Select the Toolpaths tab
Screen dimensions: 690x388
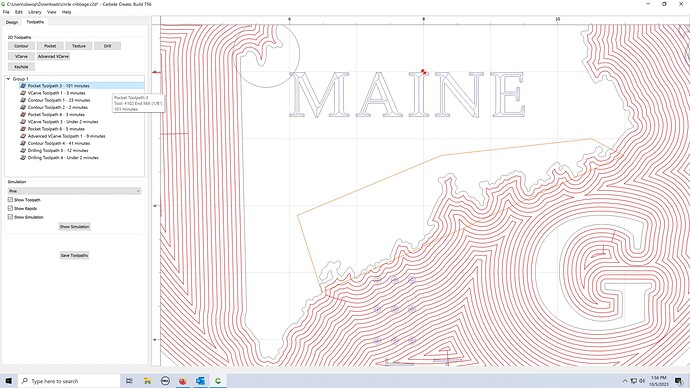[x=35, y=22]
